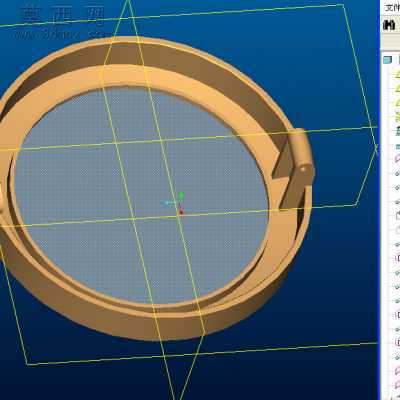400x400 pixels.
Task: Select the coordinate system triad at model center
Action: (176, 202)
